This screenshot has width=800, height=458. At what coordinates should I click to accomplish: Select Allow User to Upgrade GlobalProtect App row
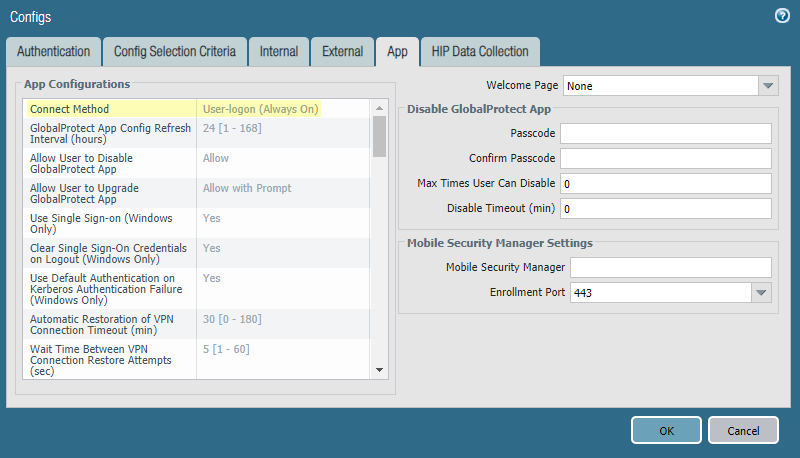point(196,193)
